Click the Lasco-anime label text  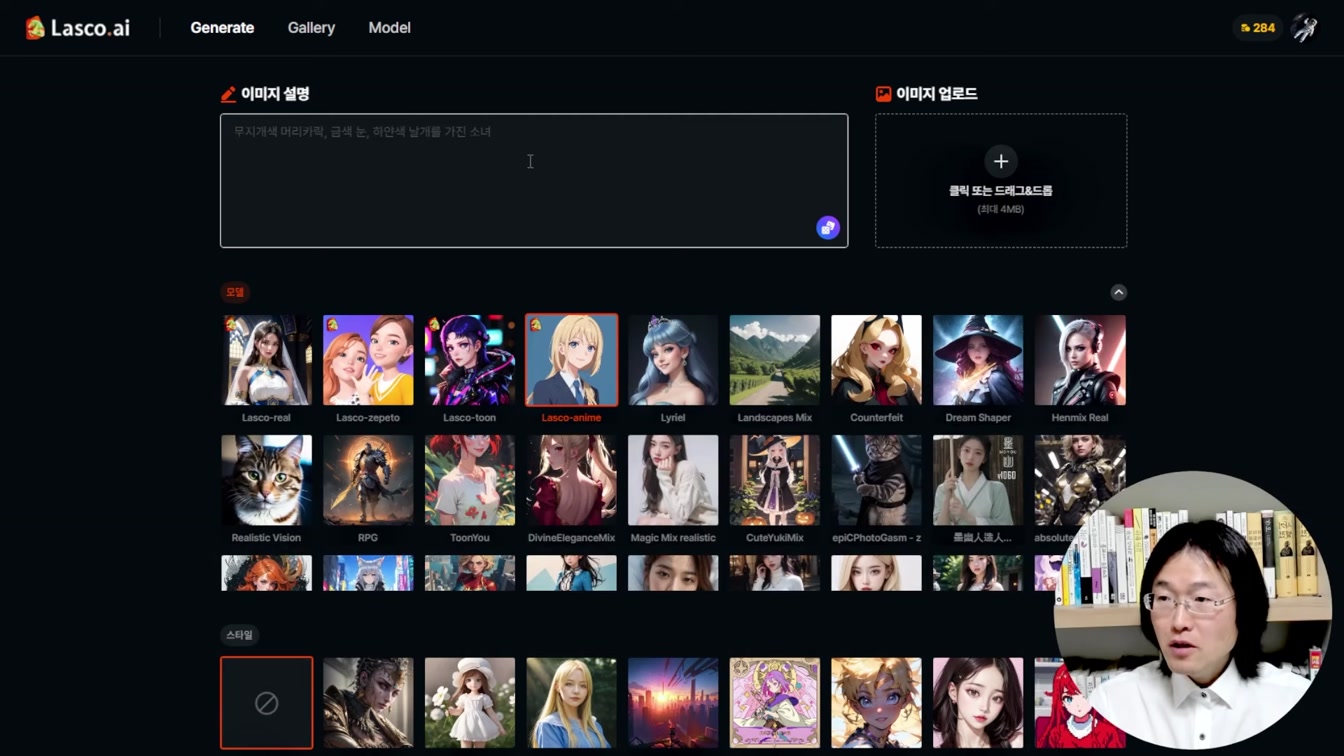(572, 418)
